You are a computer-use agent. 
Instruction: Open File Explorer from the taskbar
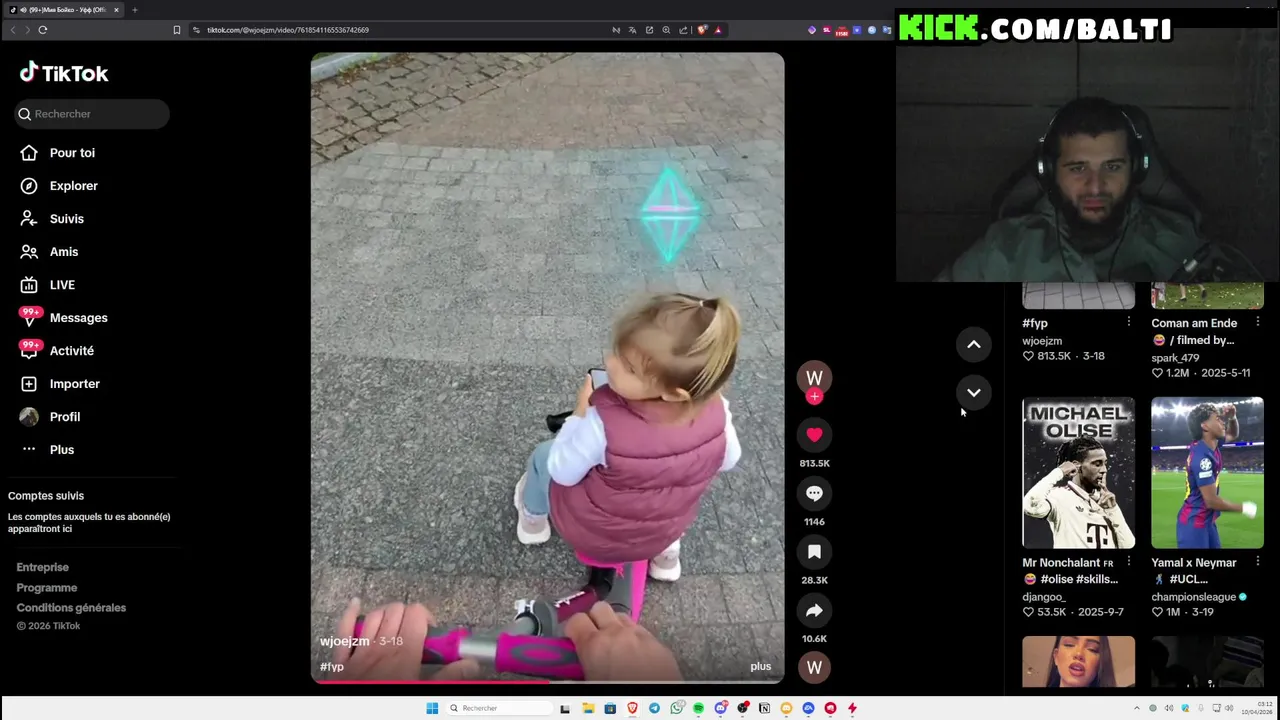coord(588,708)
